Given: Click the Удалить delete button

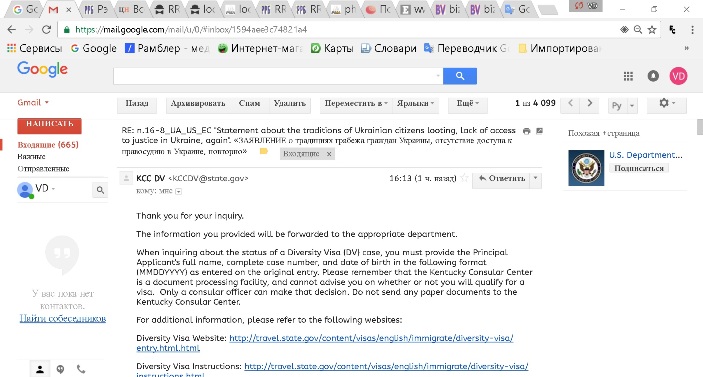Looking at the screenshot, I should pyautogui.click(x=290, y=104).
